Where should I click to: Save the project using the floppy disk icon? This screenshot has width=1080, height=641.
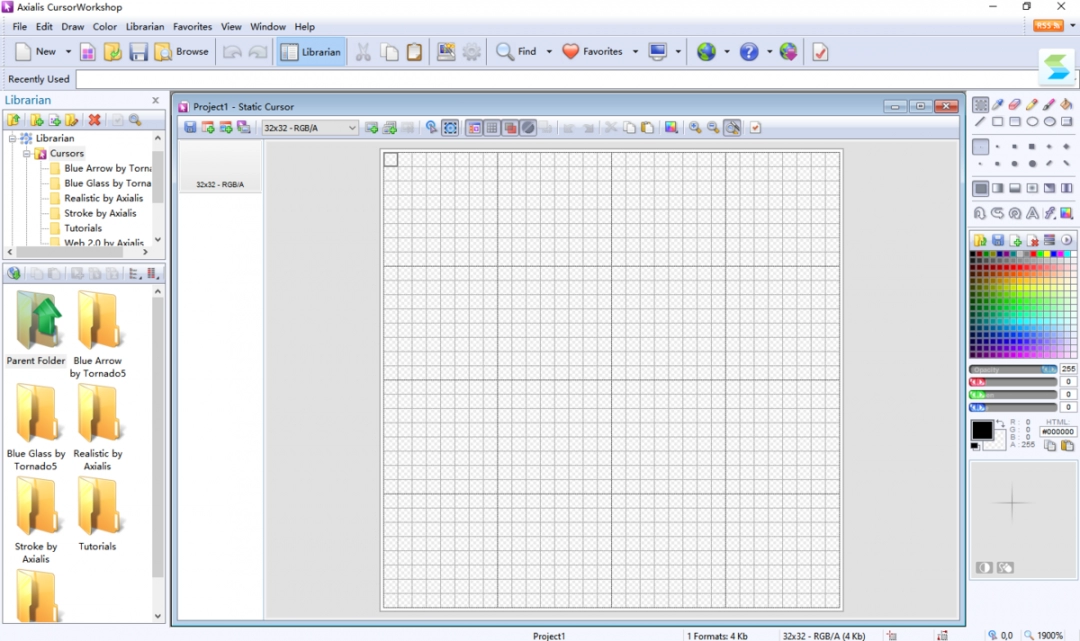click(138, 52)
